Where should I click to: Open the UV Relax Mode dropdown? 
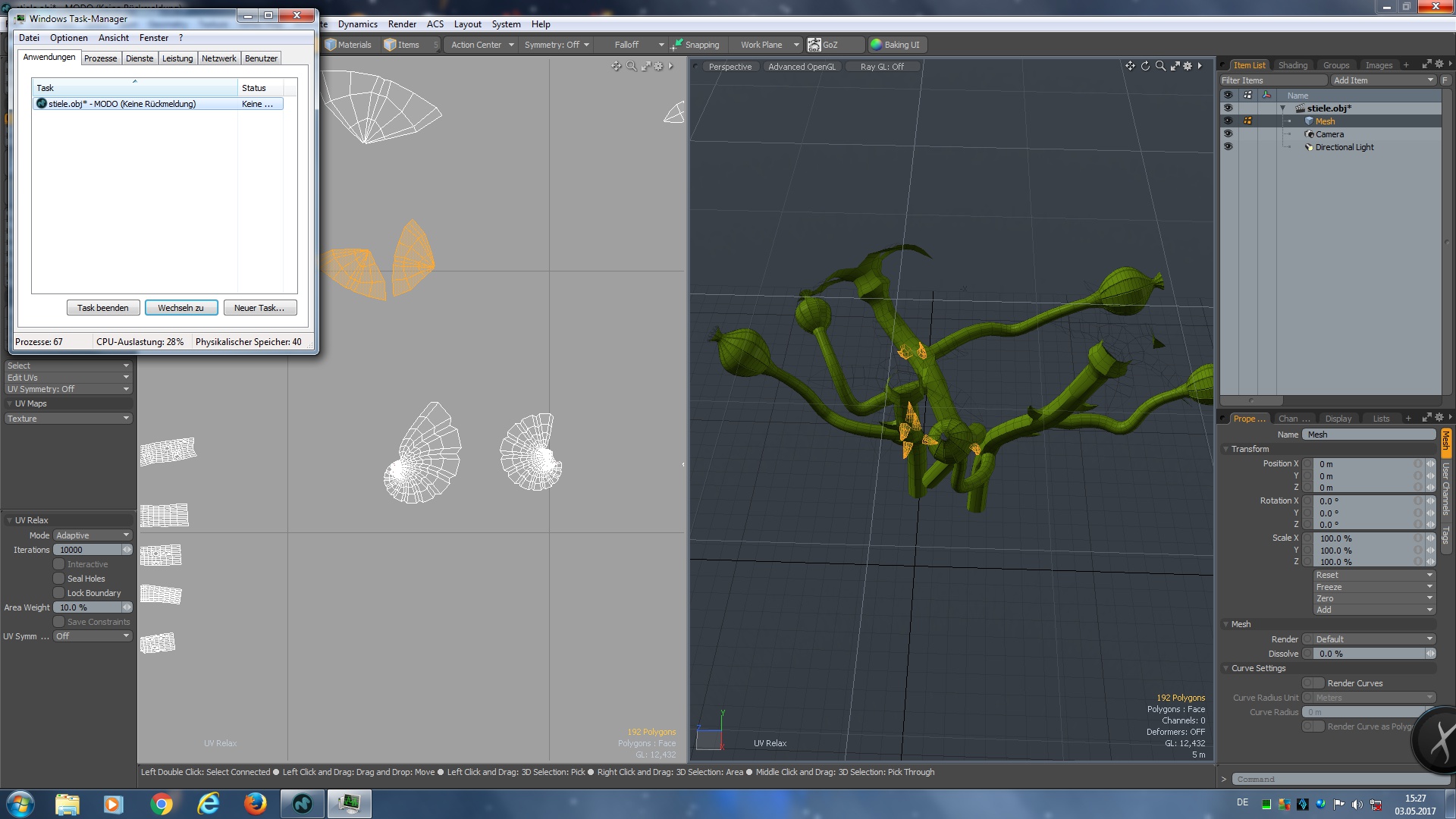coord(93,535)
